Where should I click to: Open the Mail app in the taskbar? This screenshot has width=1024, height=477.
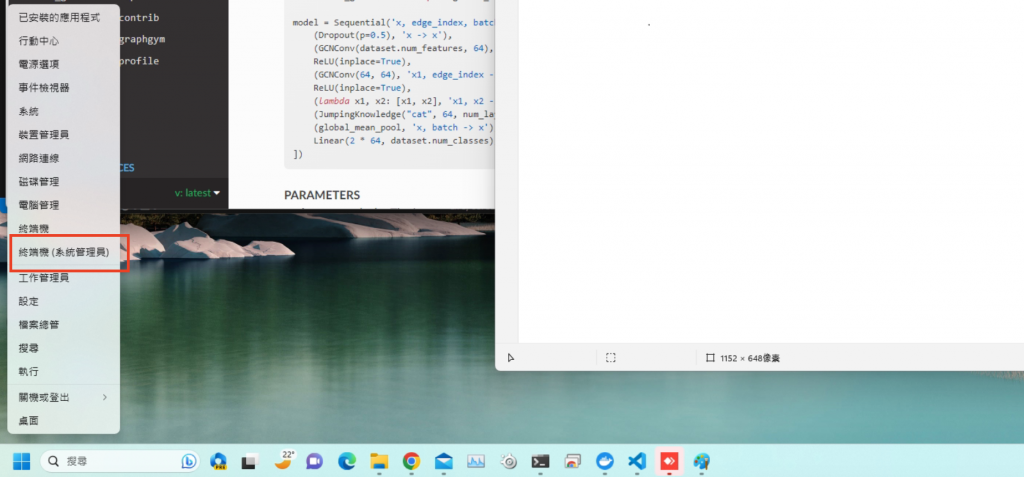coord(443,462)
